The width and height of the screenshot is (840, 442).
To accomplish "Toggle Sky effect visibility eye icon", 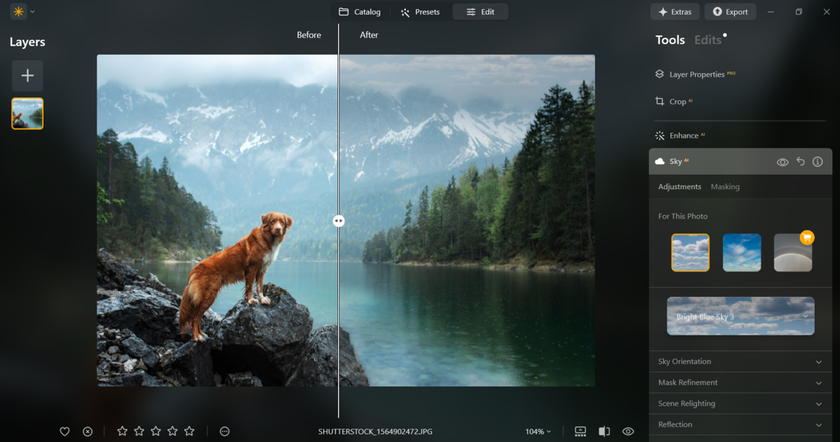I will [783, 162].
